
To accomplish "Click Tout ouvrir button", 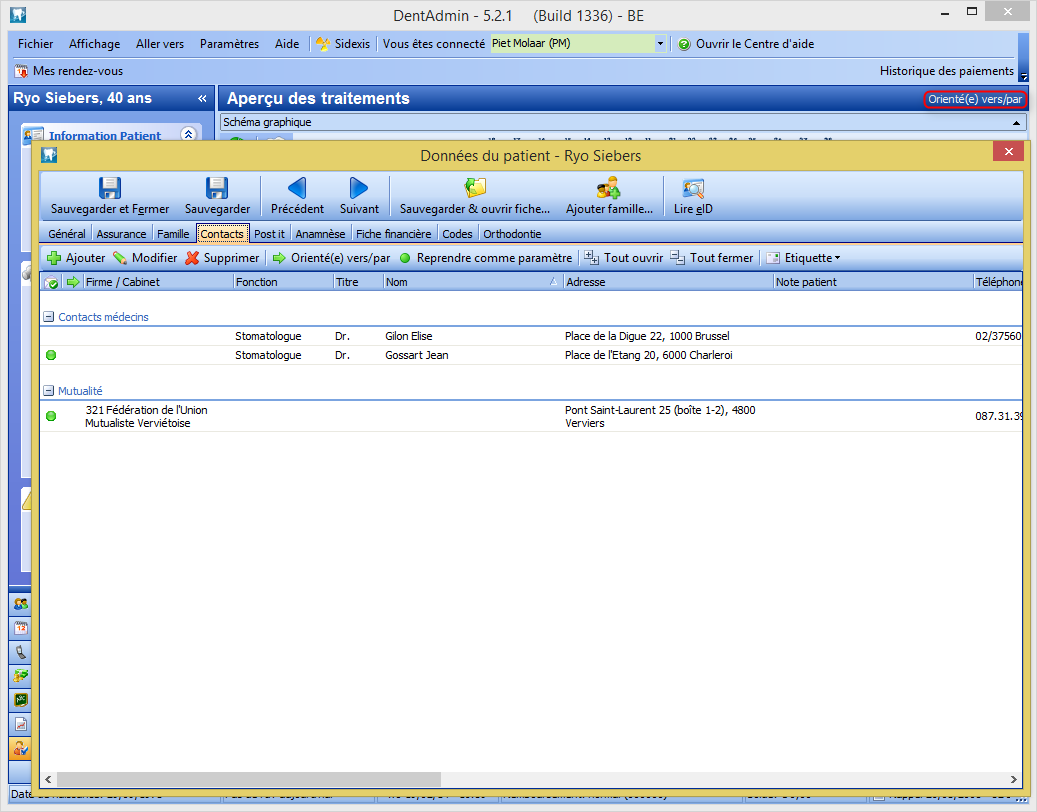I will 624,258.
